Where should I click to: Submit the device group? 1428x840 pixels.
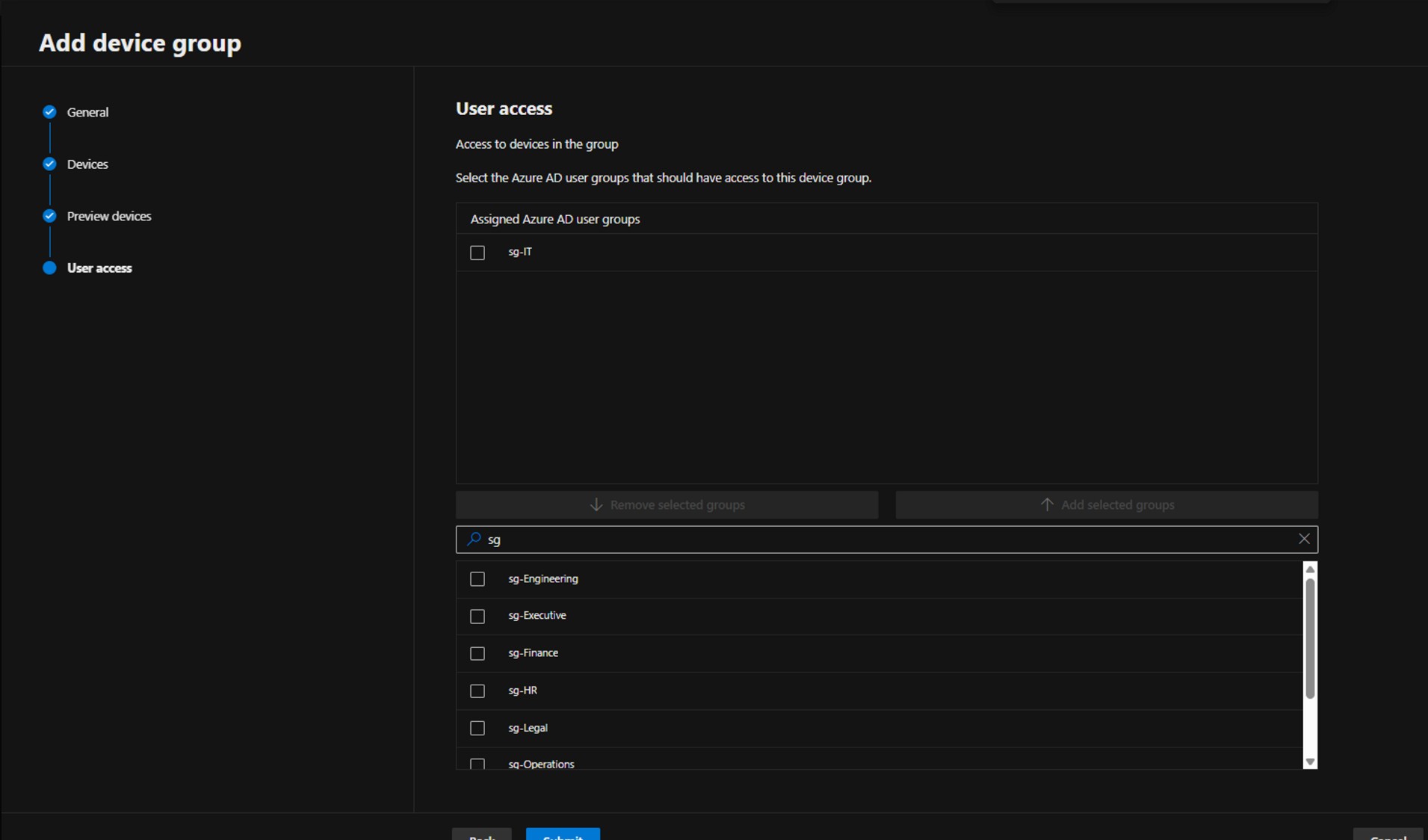[x=563, y=834]
